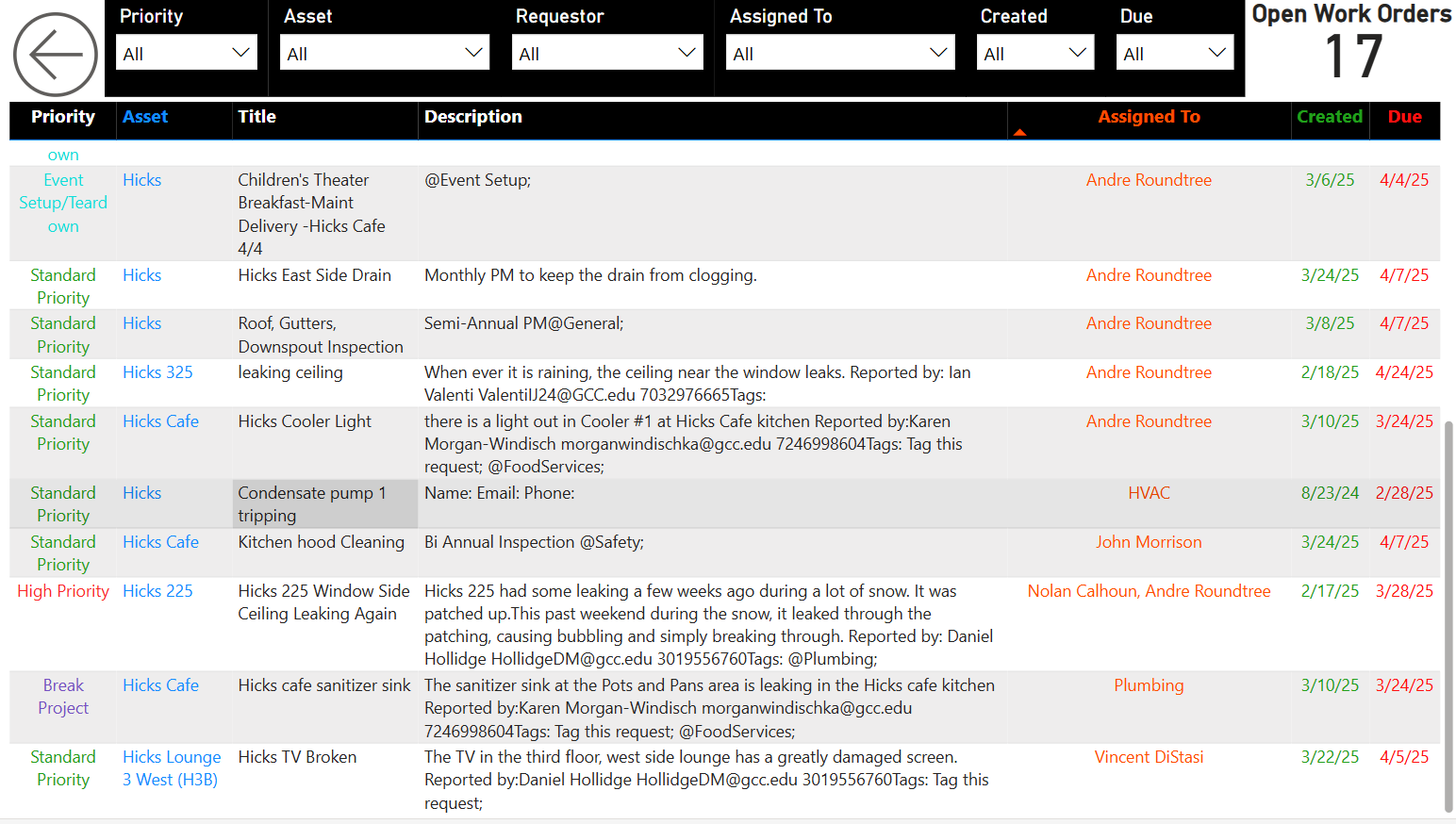The height and width of the screenshot is (824, 1456).
Task: Click created date '8/23/24'
Action: click(1330, 493)
